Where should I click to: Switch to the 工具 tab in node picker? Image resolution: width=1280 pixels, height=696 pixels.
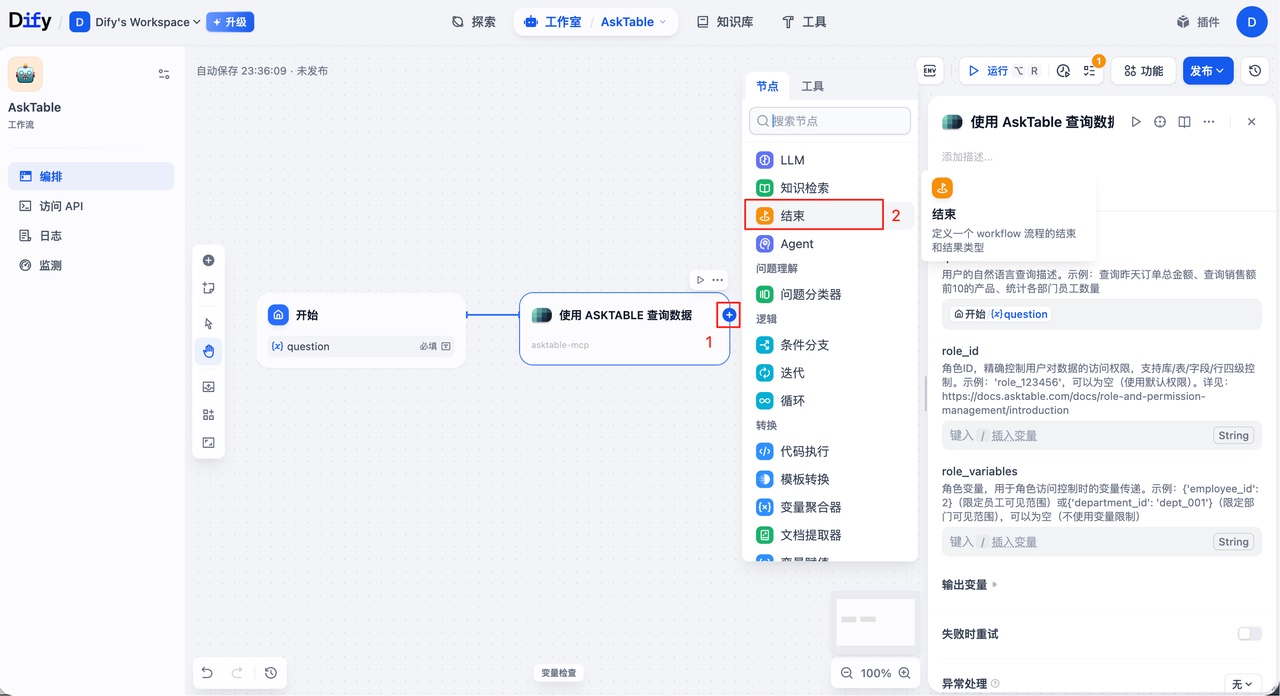click(x=812, y=86)
